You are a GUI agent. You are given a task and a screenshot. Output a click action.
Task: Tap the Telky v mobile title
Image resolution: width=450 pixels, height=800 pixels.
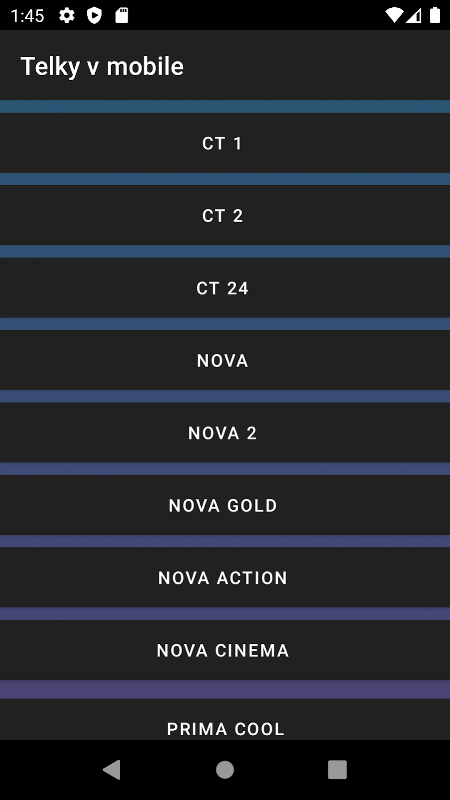[x=102, y=67]
